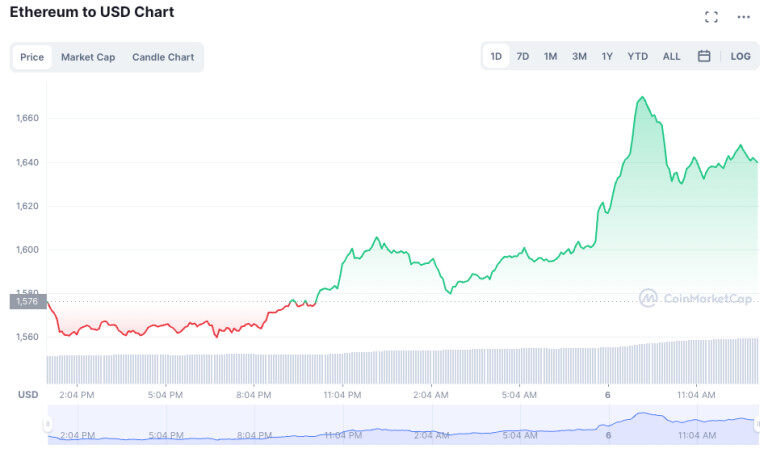This screenshot has height=453, width=768.
Task: Switch to the Candle Chart tab
Action: pos(163,57)
